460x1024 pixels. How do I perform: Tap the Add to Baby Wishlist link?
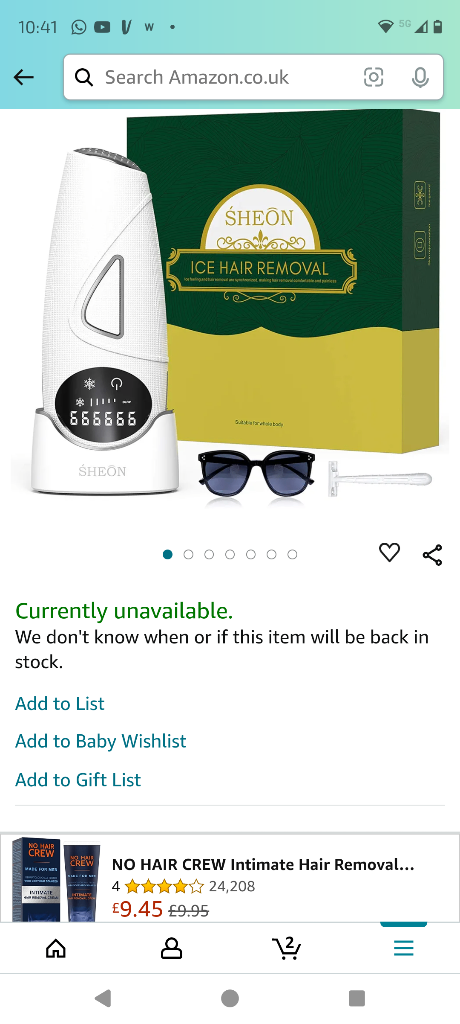click(101, 741)
